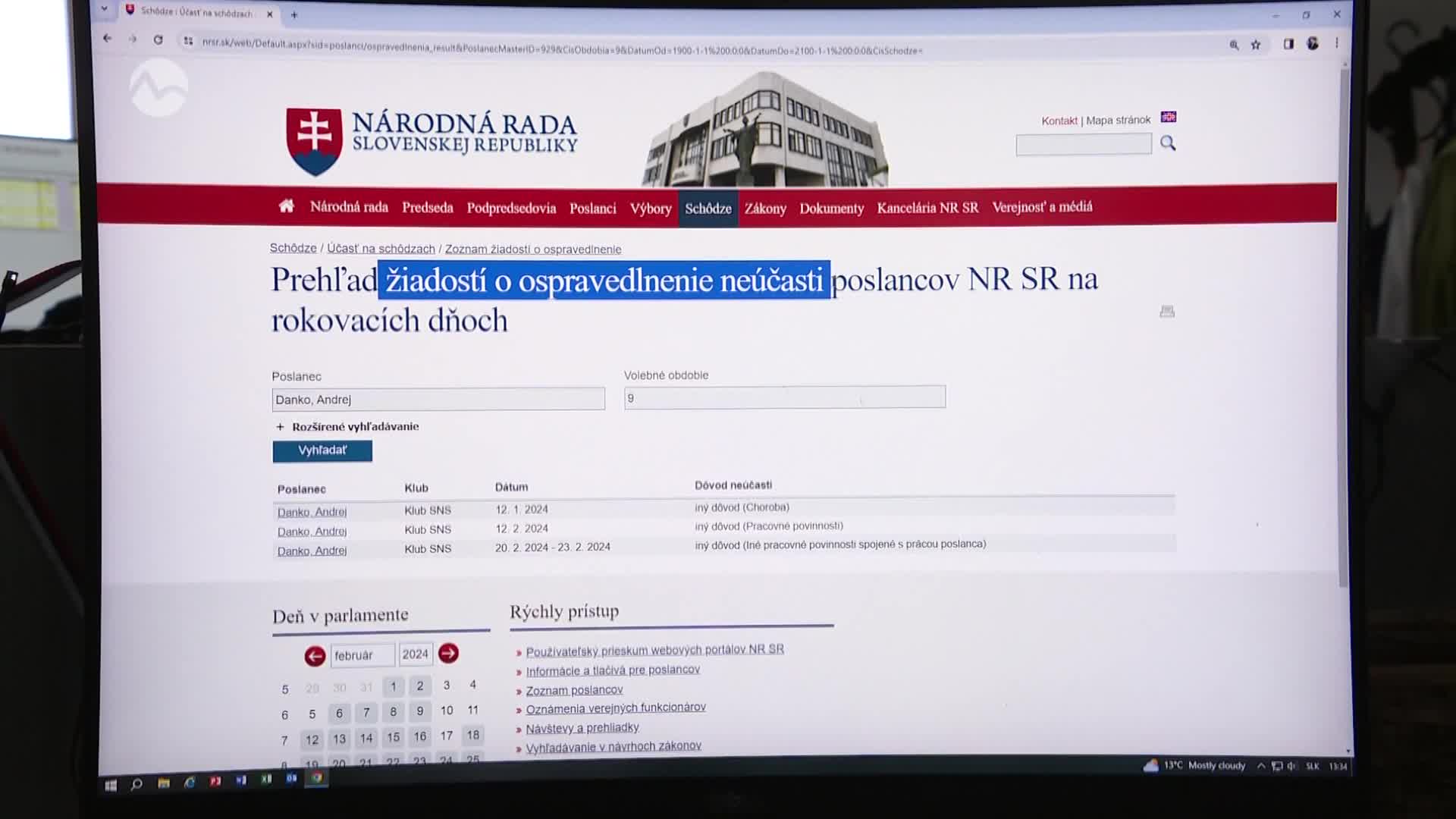Open the Poslanci menu
Screen dimensions: 1456x819
(593, 209)
